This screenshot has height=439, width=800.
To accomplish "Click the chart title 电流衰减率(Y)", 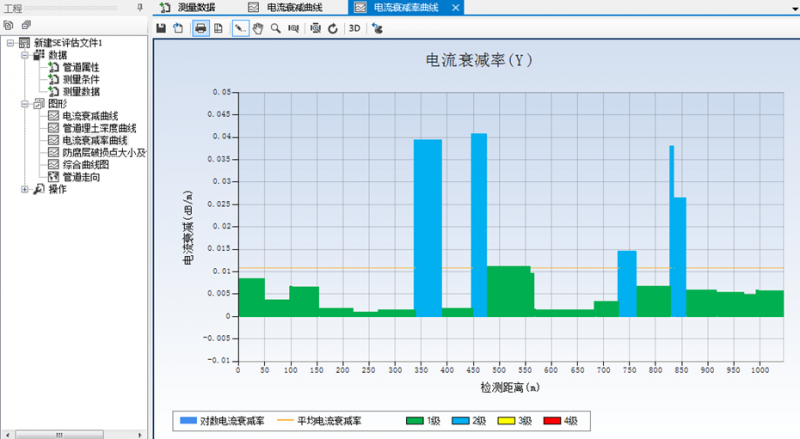I will coord(479,60).
